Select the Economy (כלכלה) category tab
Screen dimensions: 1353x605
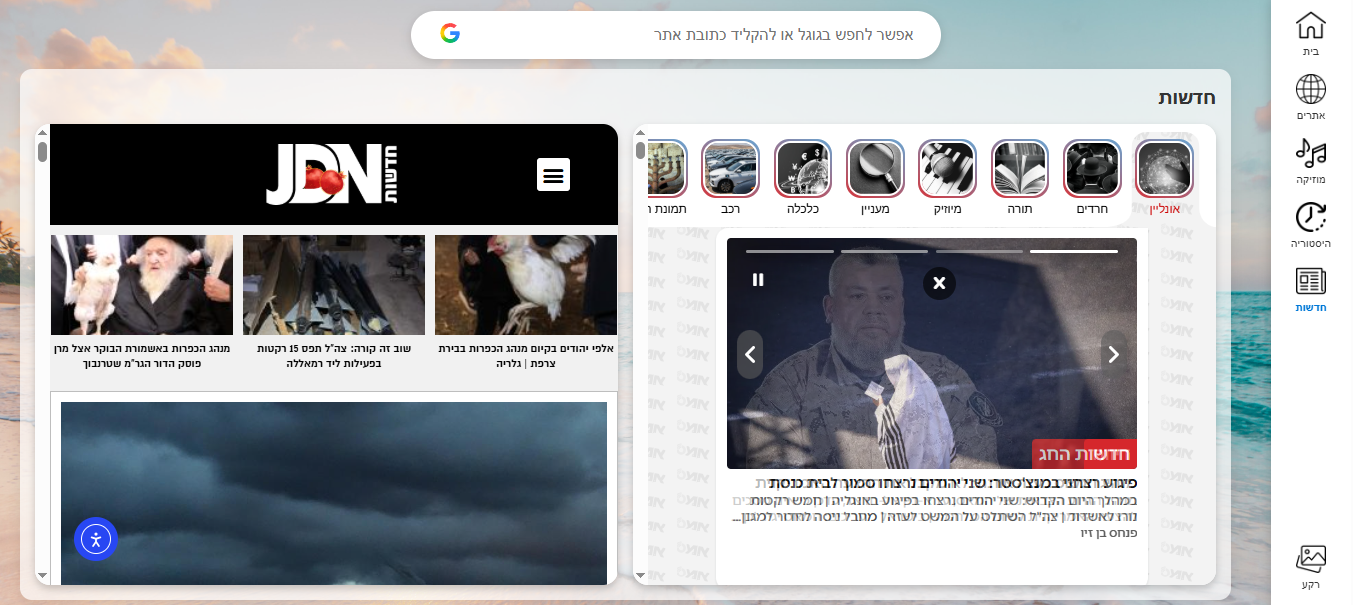tap(802, 169)
